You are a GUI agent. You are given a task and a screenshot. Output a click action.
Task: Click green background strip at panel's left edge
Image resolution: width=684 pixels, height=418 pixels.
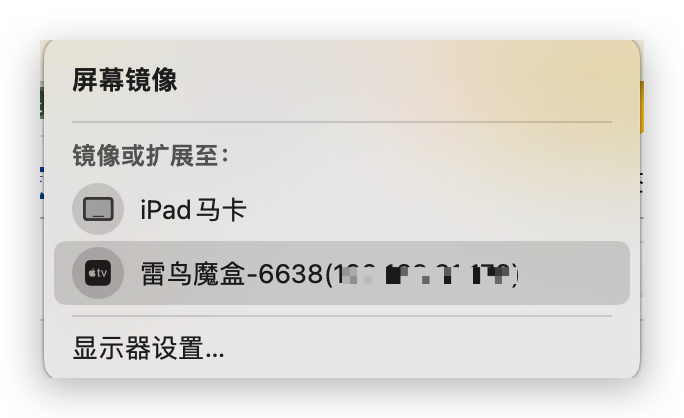click(42, 103)
